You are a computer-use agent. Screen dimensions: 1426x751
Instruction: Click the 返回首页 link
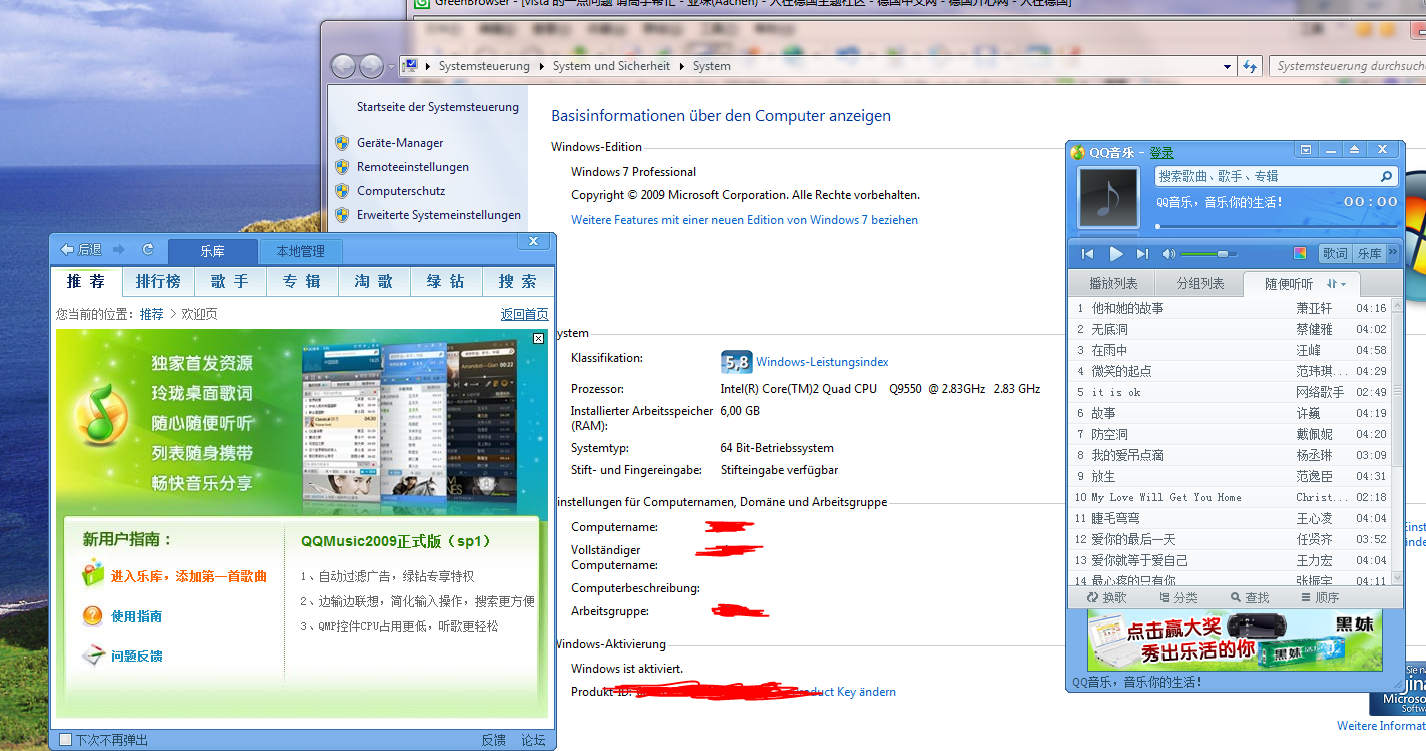tap(525, 314)
